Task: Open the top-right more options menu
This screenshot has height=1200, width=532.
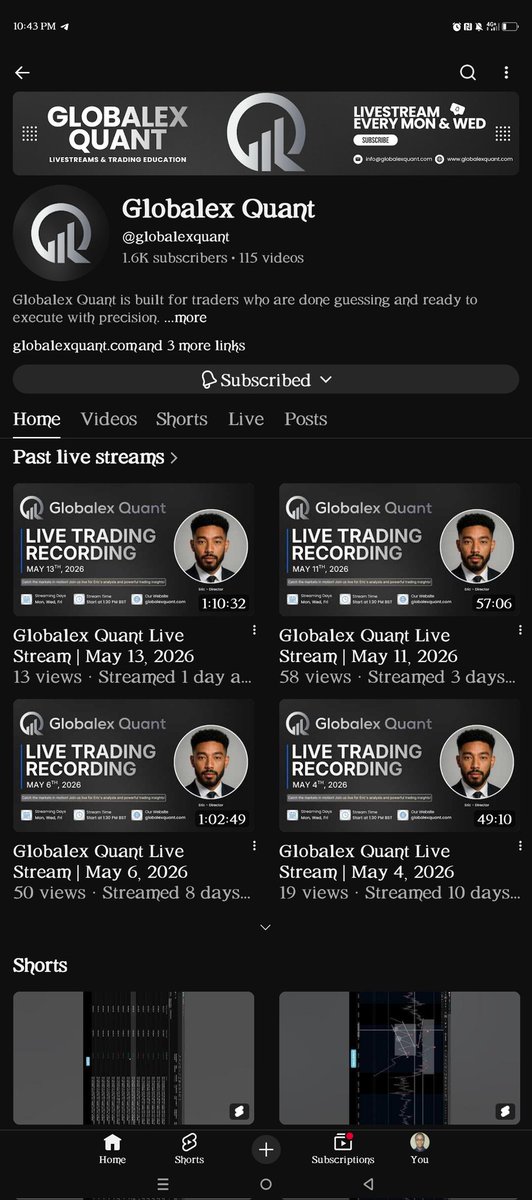Action: [x=508, y=72]
